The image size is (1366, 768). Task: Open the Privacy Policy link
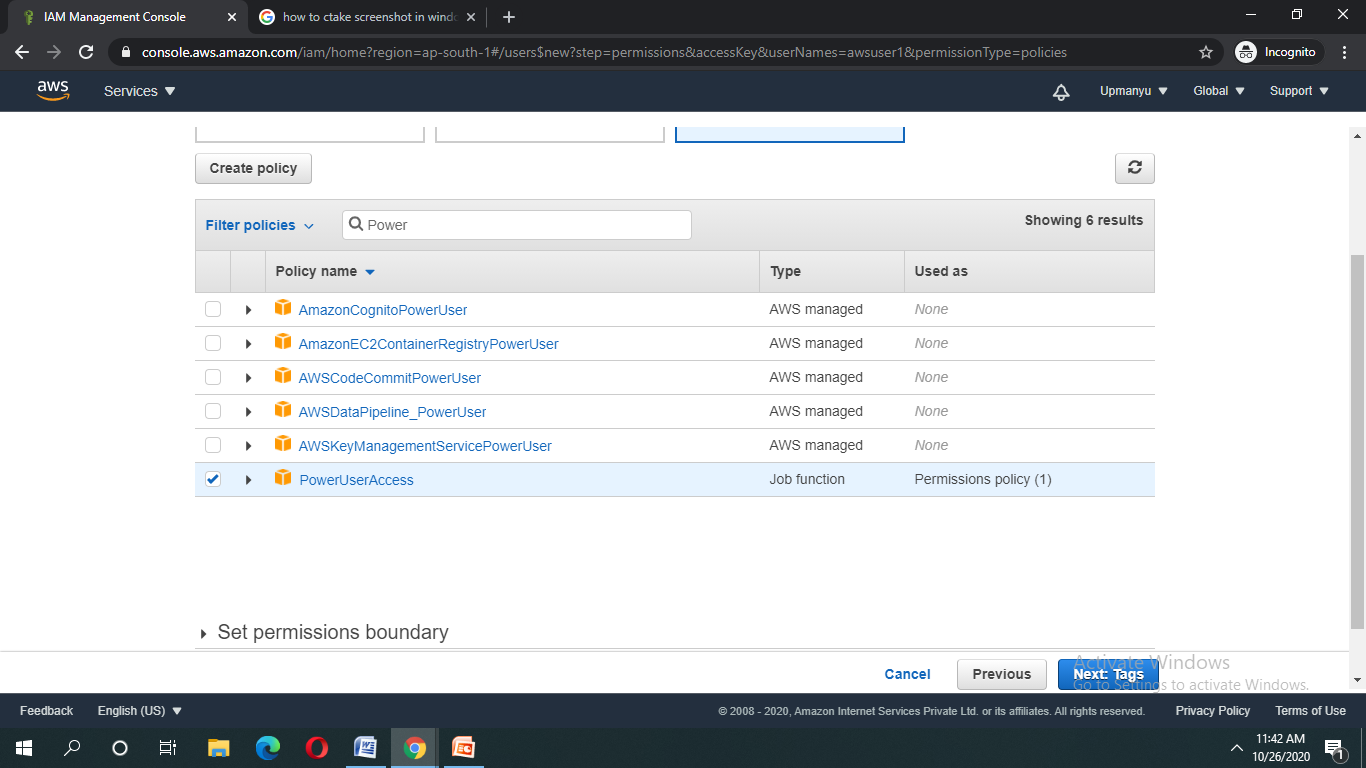[x=1212, y=711]
